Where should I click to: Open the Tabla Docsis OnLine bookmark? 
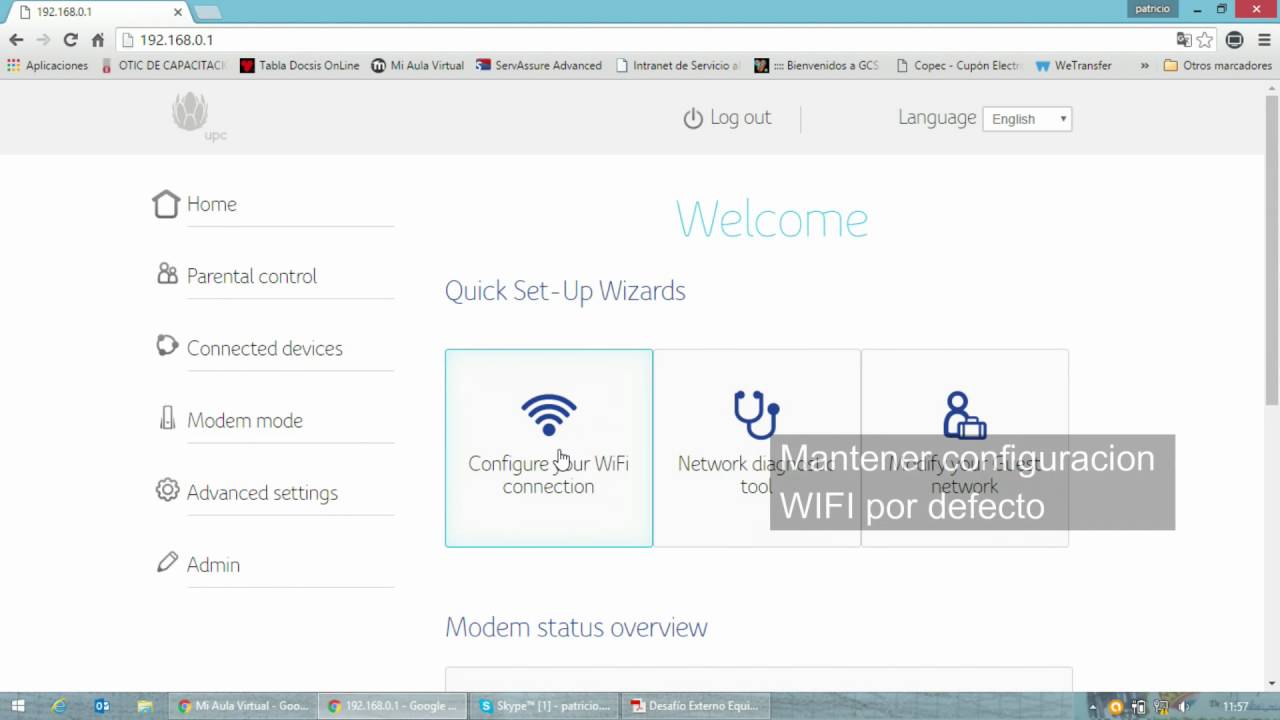[300, 65]
